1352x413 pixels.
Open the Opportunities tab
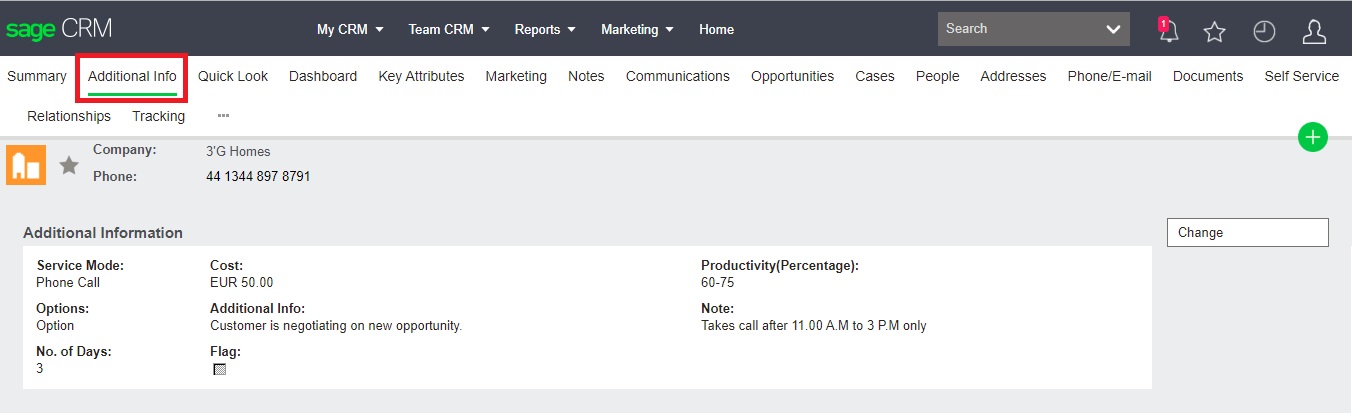tap(792, 76)
